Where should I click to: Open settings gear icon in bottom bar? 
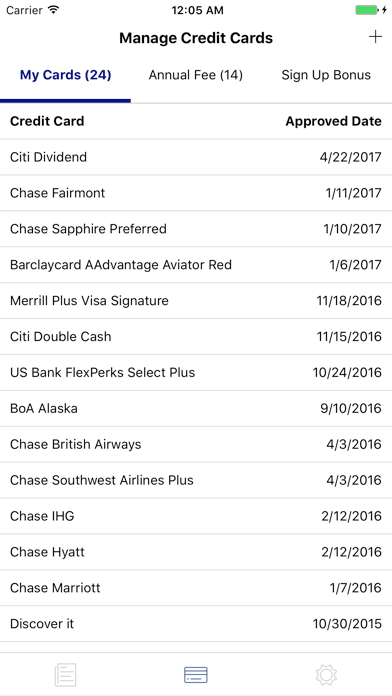[x=326, y=675]
